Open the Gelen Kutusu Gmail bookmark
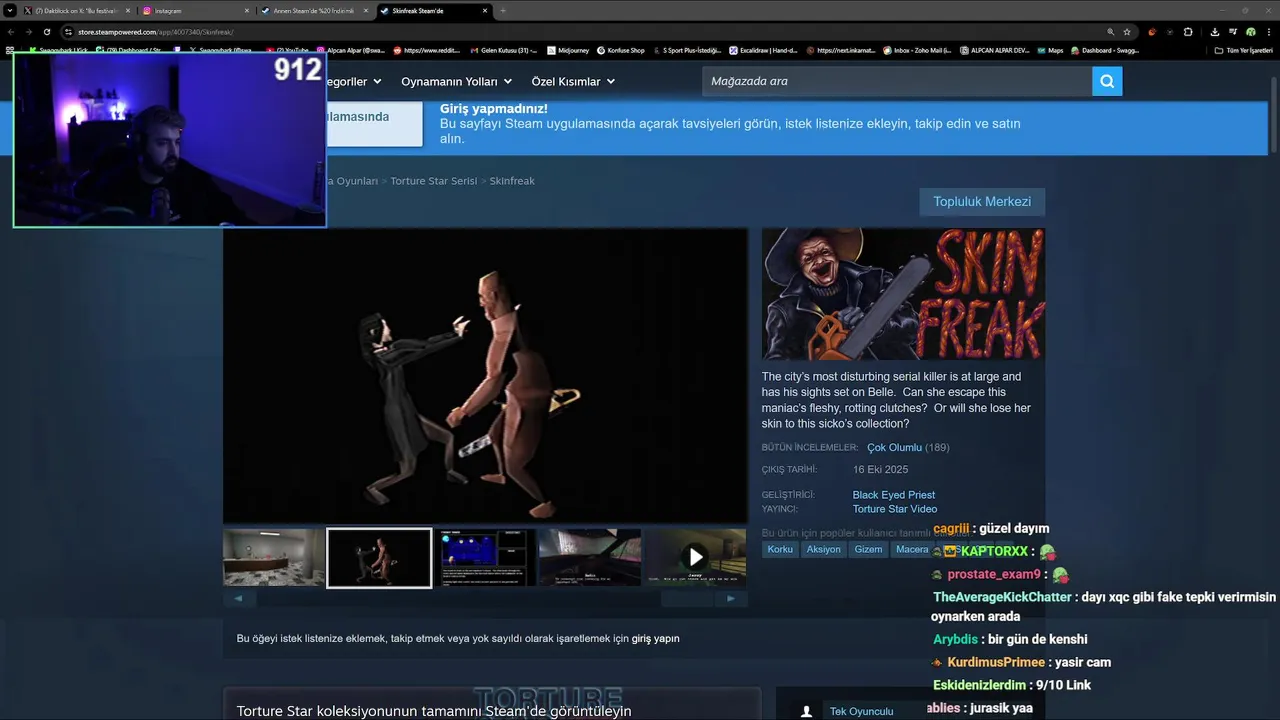 pos(504,50)
